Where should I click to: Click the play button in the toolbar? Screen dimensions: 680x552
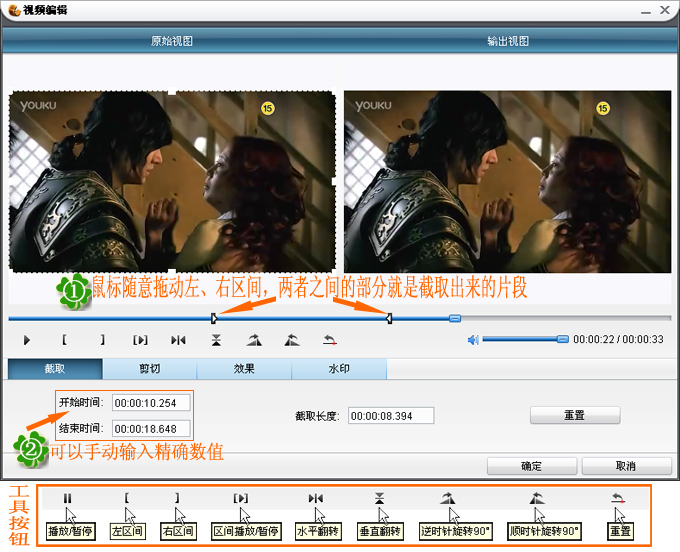coord(27,340)
